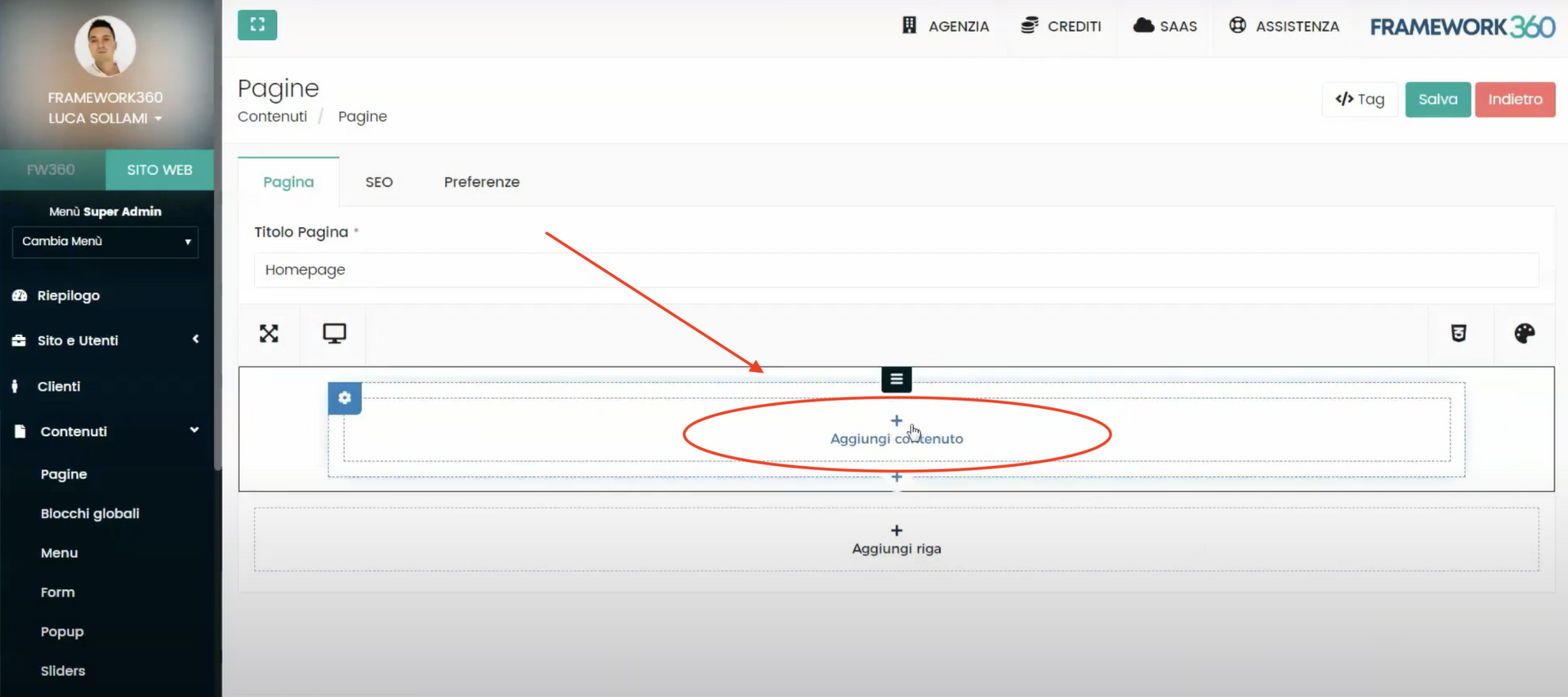The height and width of the screenshot is (697, 1568).
Task: Open Sliders in the sidebar
Action: (63, 671)
